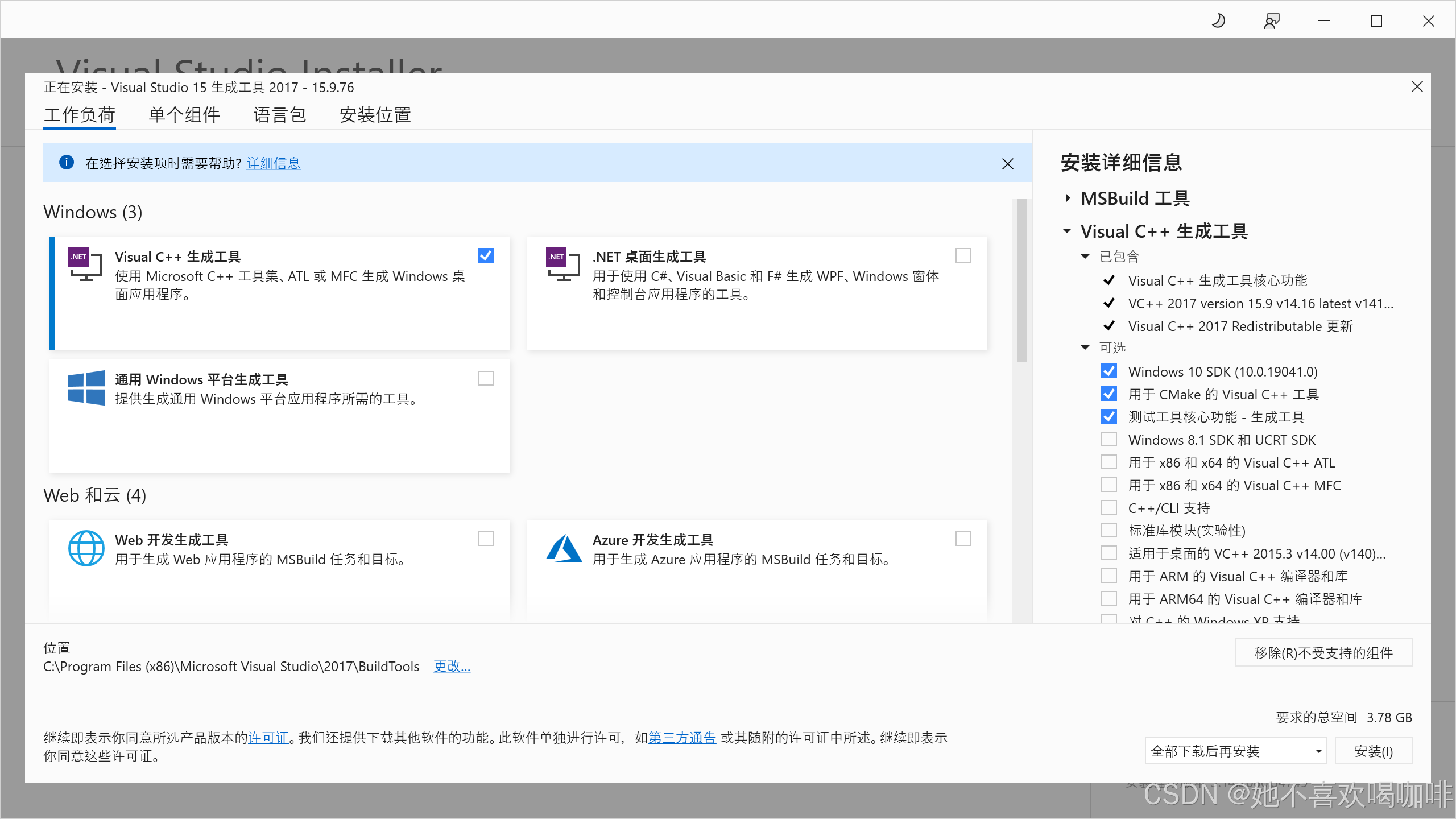Dismiss the blue help info banner
The image size is (1456, 819).
coord(1007,164)
